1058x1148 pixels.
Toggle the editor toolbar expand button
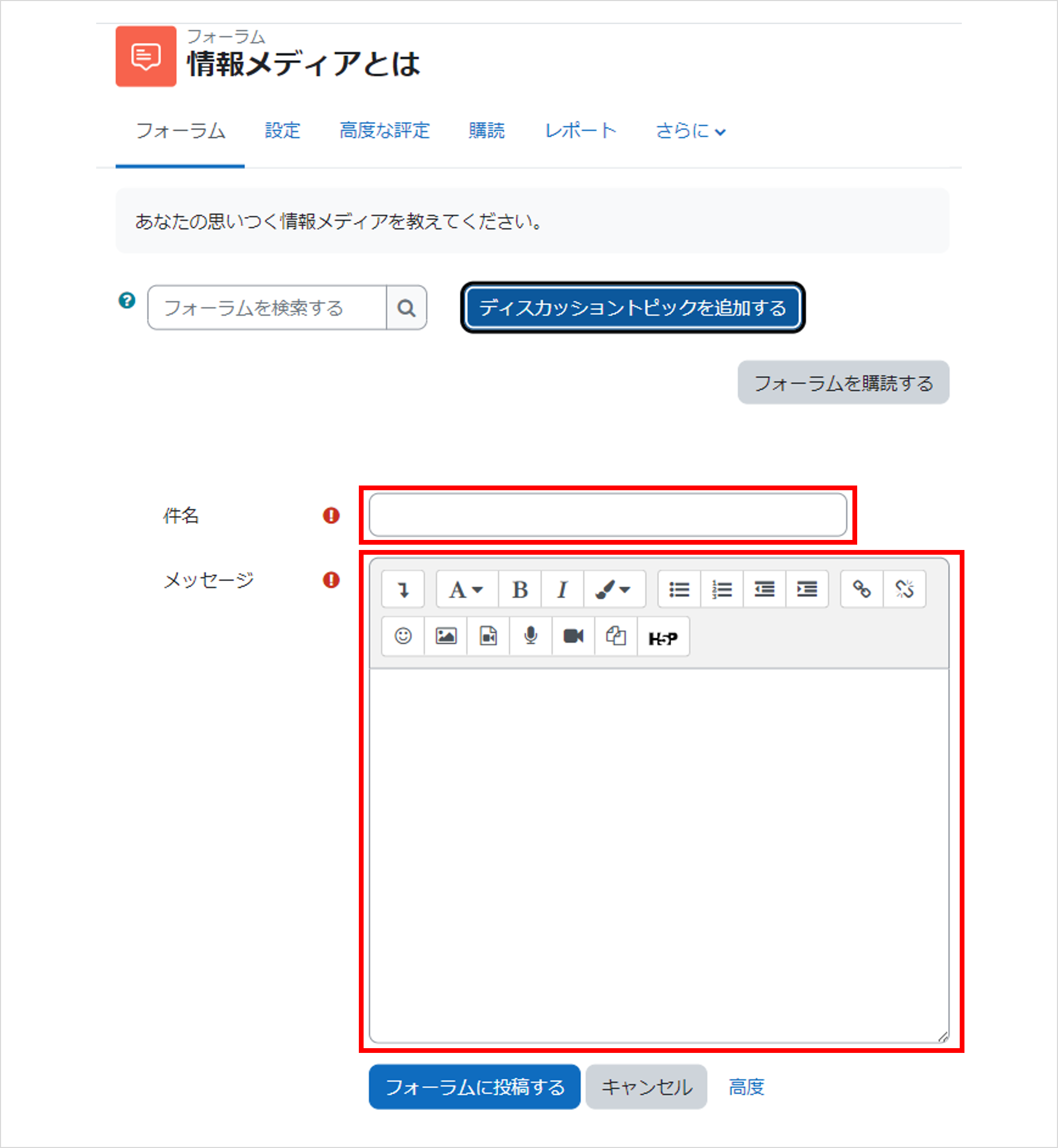pyautogui.click(x=403, y=589)
